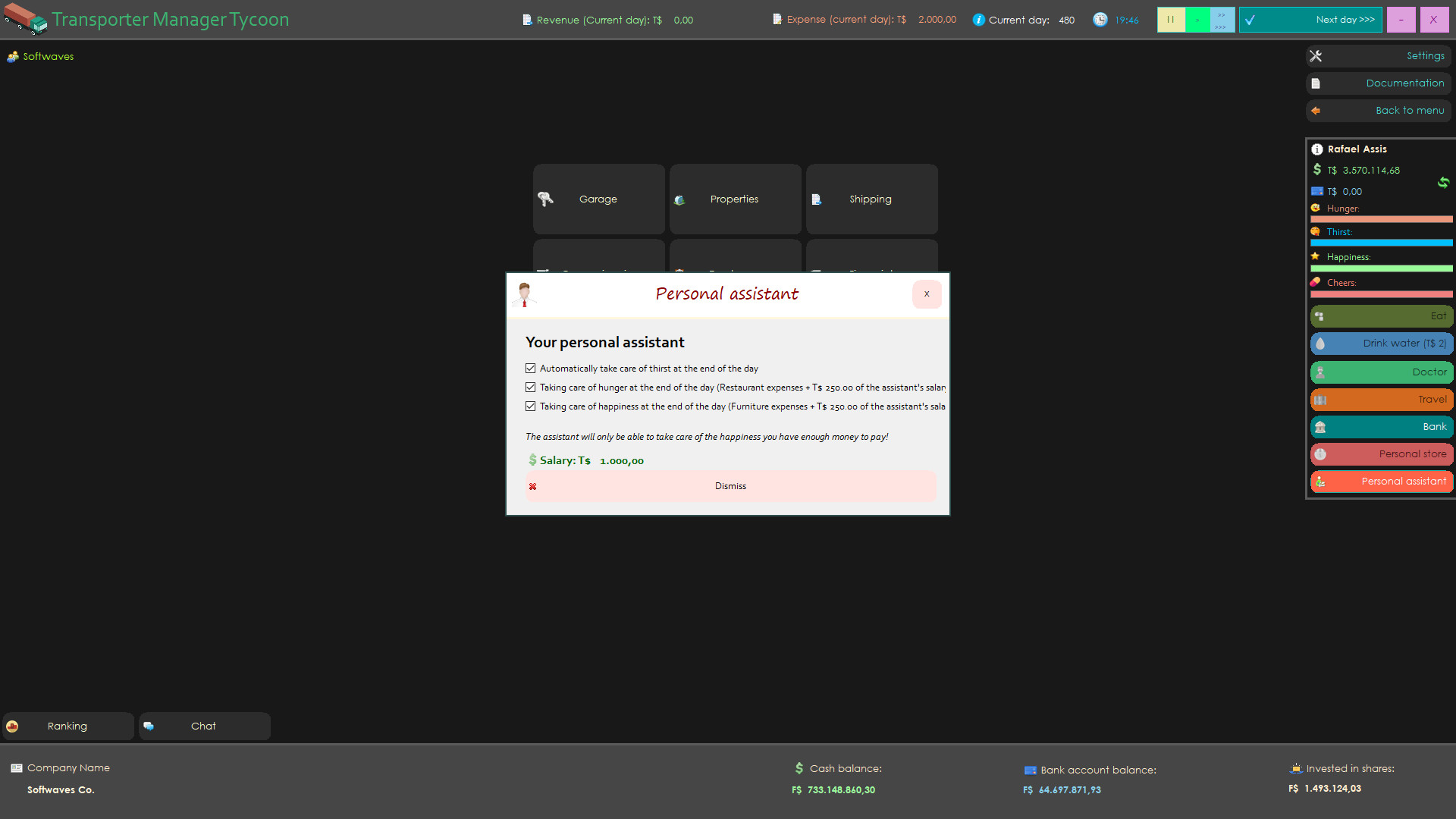Uncheck automatically take care of thirst

coord(530,368)
